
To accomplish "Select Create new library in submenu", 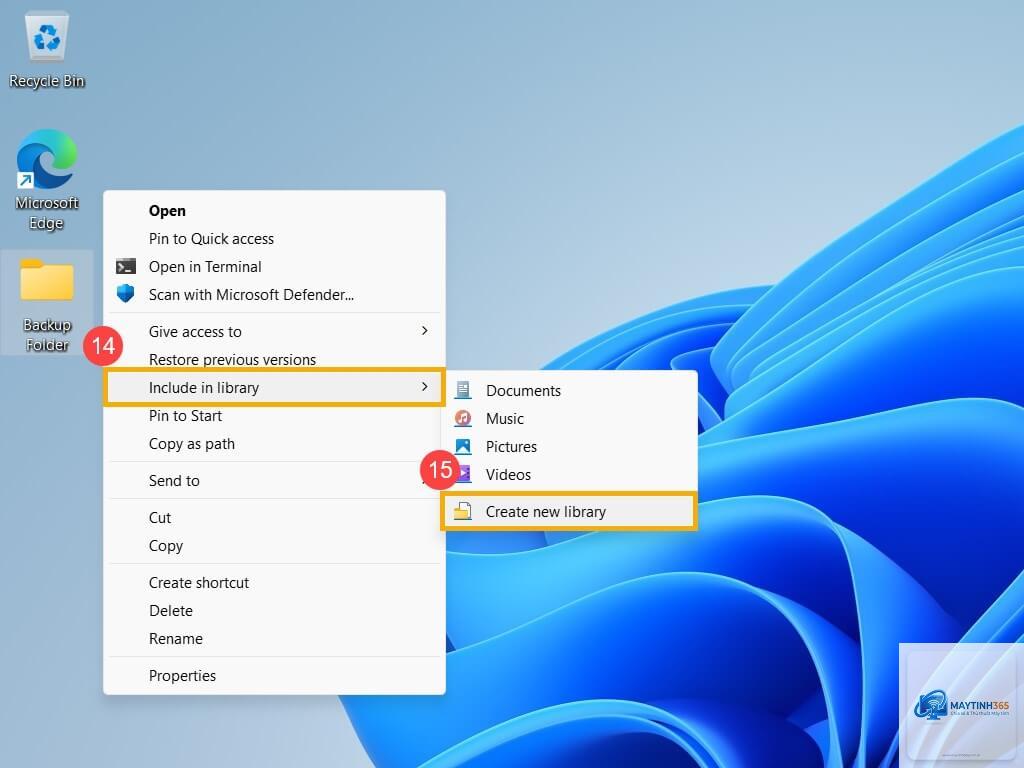I will tap(569, 511).
